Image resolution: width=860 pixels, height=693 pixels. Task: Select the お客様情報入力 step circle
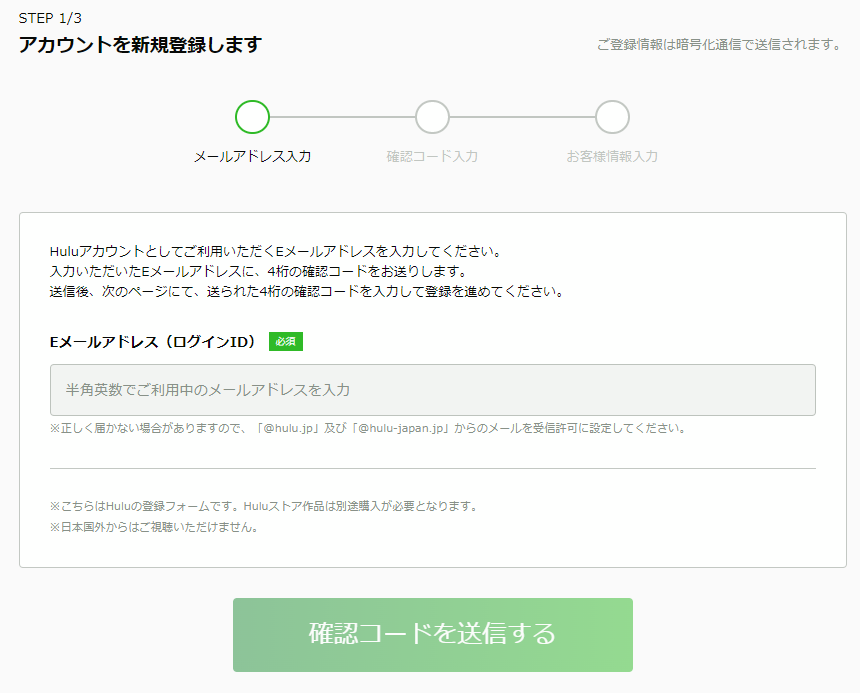612,117
